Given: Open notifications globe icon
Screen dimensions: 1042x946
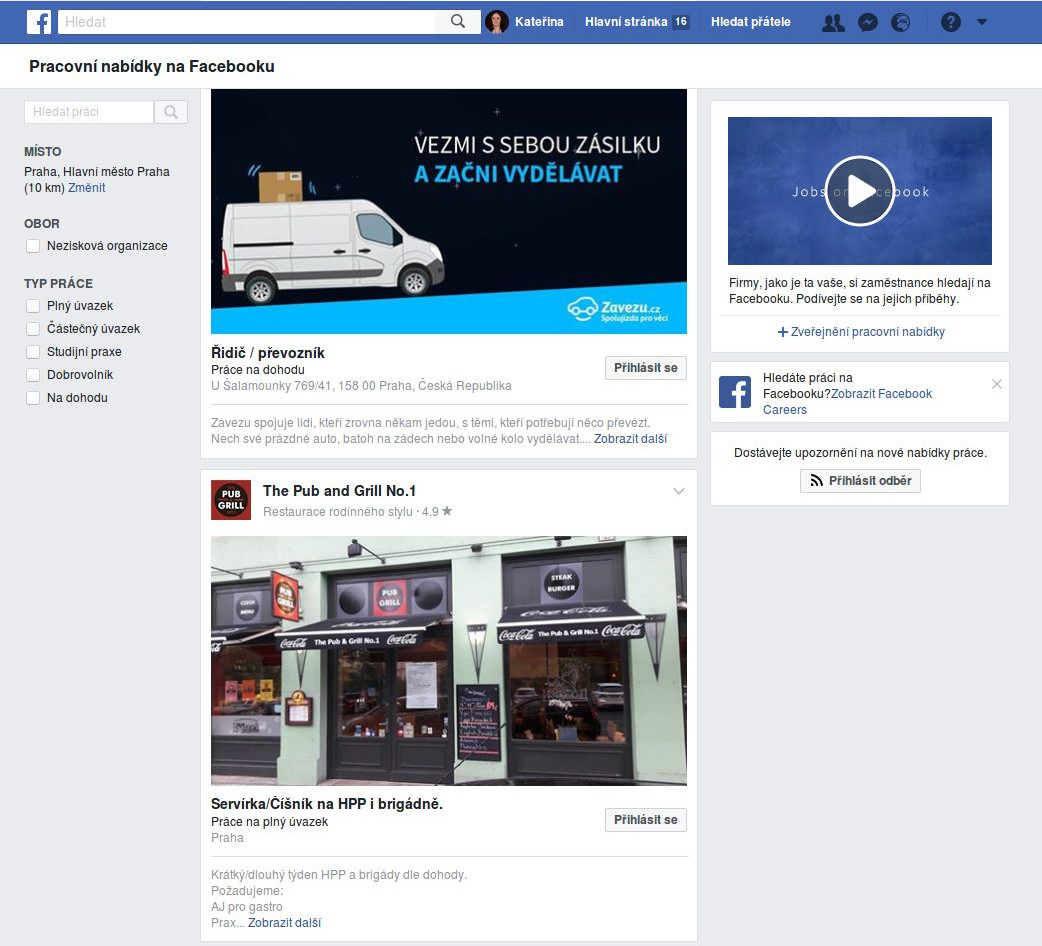Looking at the screenshot, I should coord(900,23).
